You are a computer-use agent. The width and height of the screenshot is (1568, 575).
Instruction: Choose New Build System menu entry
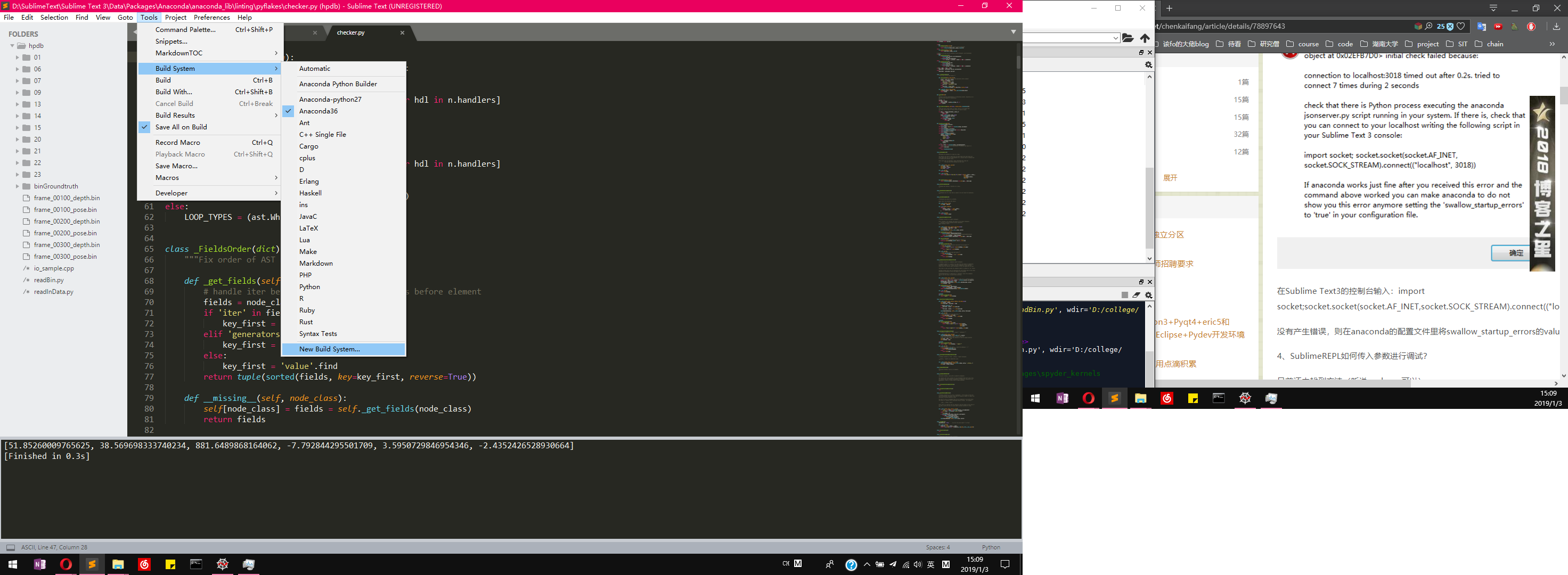tap(344, 349)
